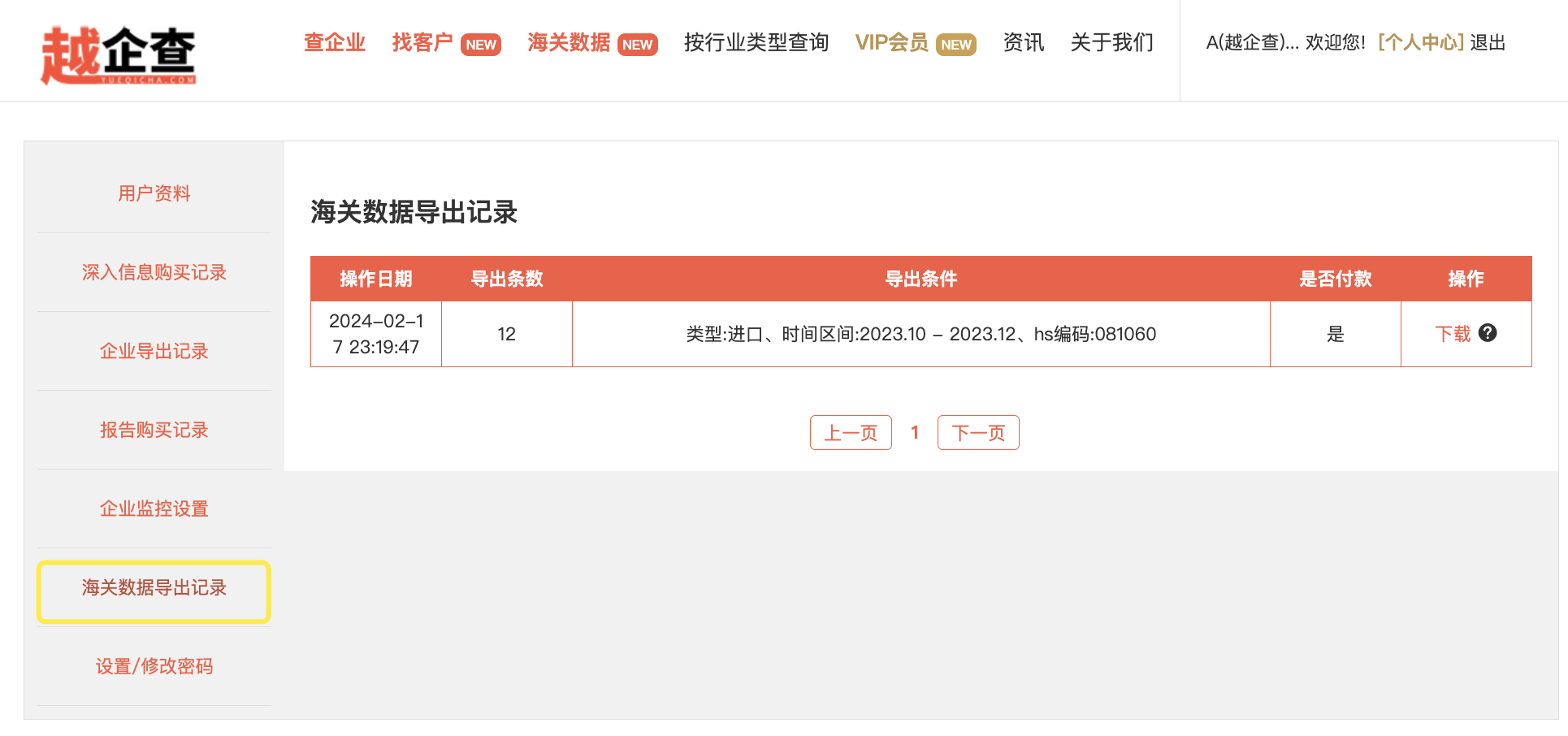Open 企业监控设置 in the sidebar
Image resolution: width=1568 pixels, height=736 pixels.
pyautogui.click(x=154, y=508)
